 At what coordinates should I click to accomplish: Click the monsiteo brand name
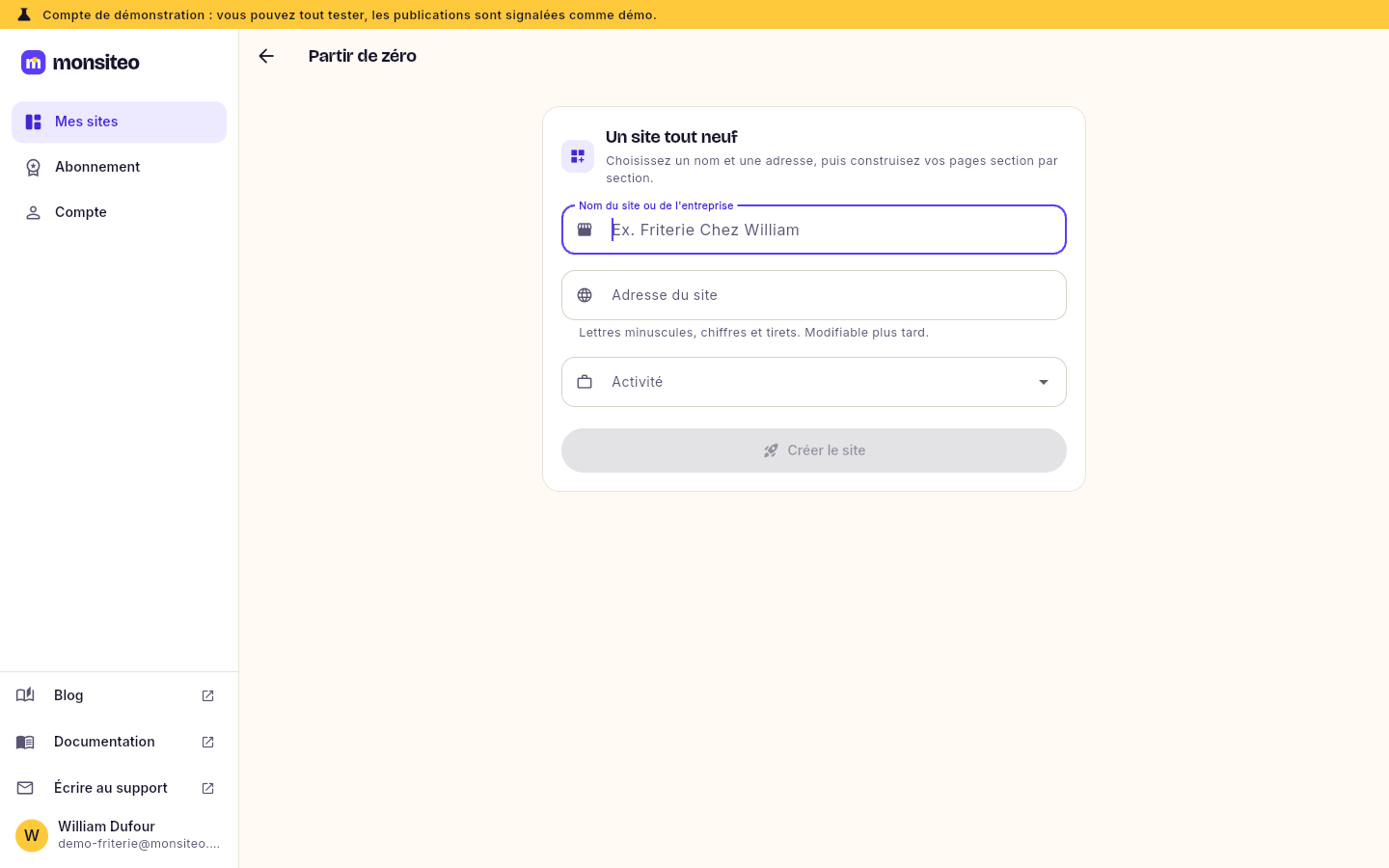point(95,63)
